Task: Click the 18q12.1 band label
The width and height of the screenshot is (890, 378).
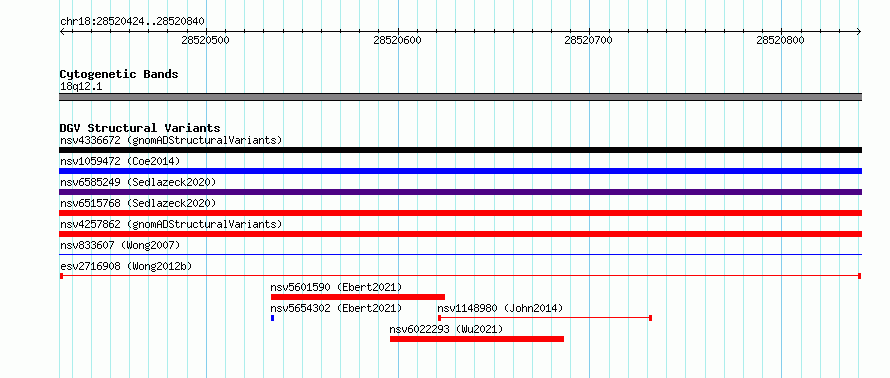Action: click(81, 87)
